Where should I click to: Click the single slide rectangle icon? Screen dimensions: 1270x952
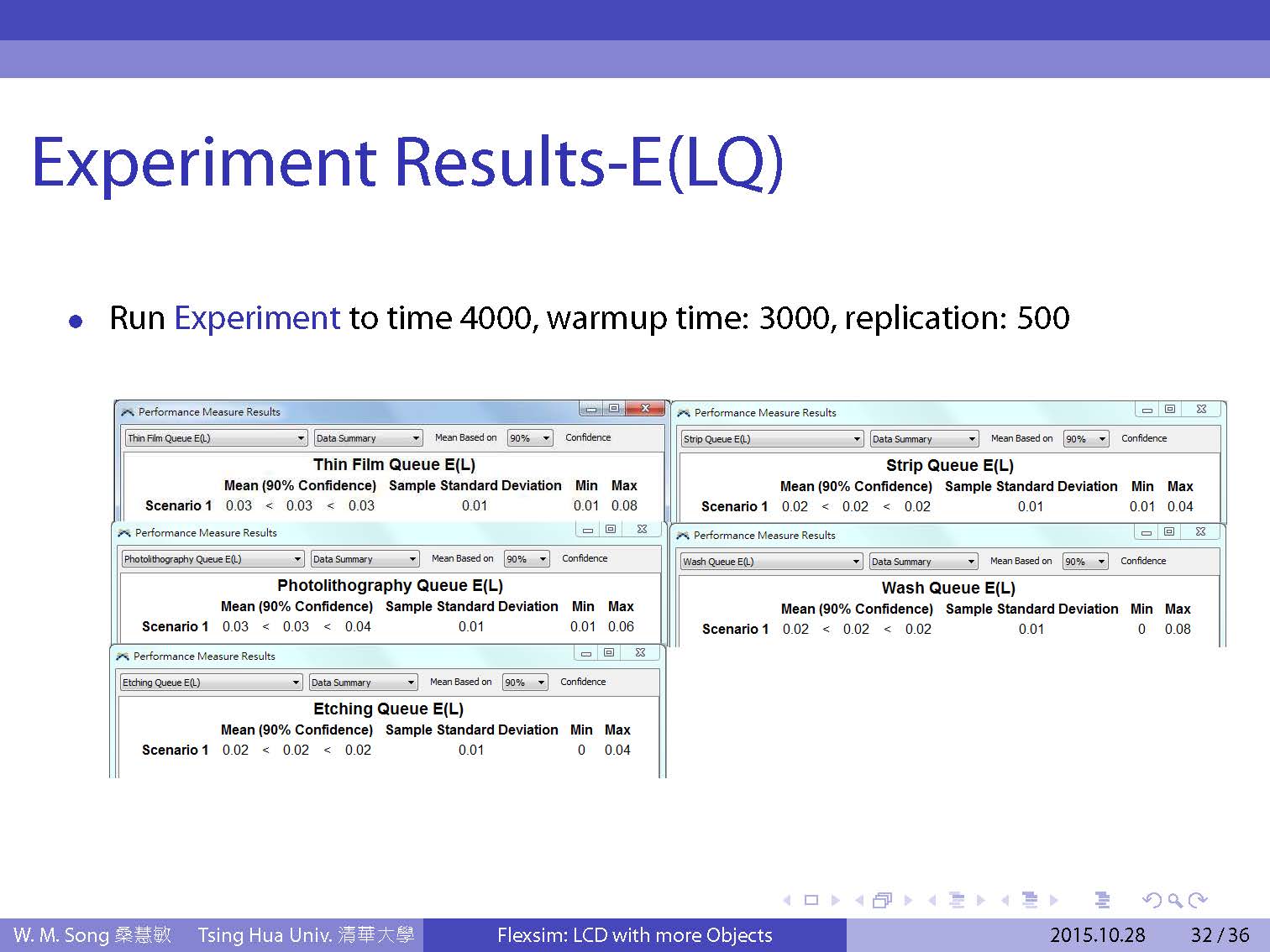[811, 900]
